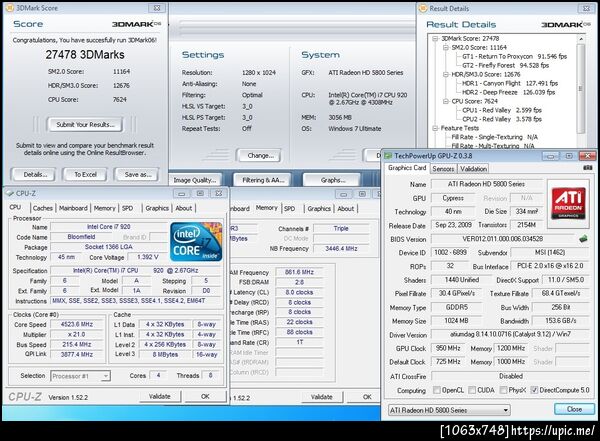Collapse the 3DMark Score: 27478 tree node

pyautogui.click(x=435, y=38)
